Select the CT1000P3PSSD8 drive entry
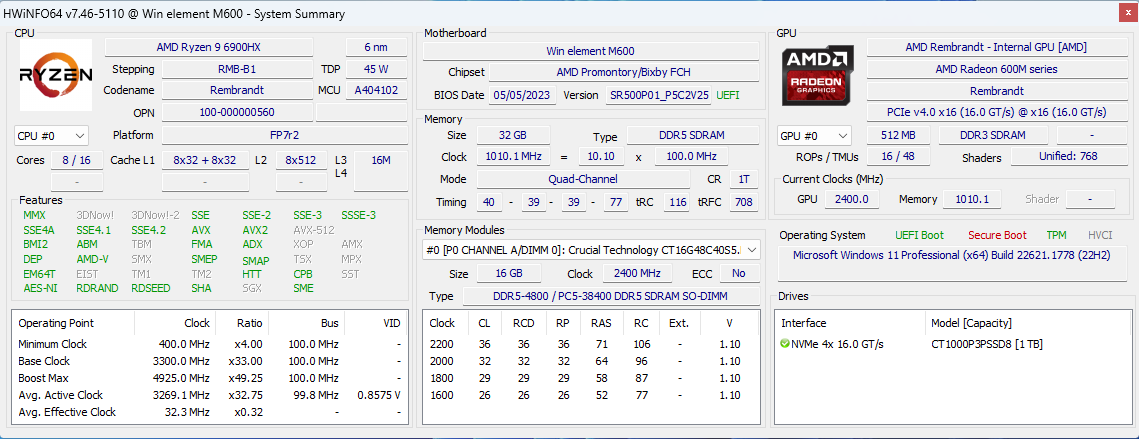The height and width of the screenshot is (439, 1139). pos(986,344)
